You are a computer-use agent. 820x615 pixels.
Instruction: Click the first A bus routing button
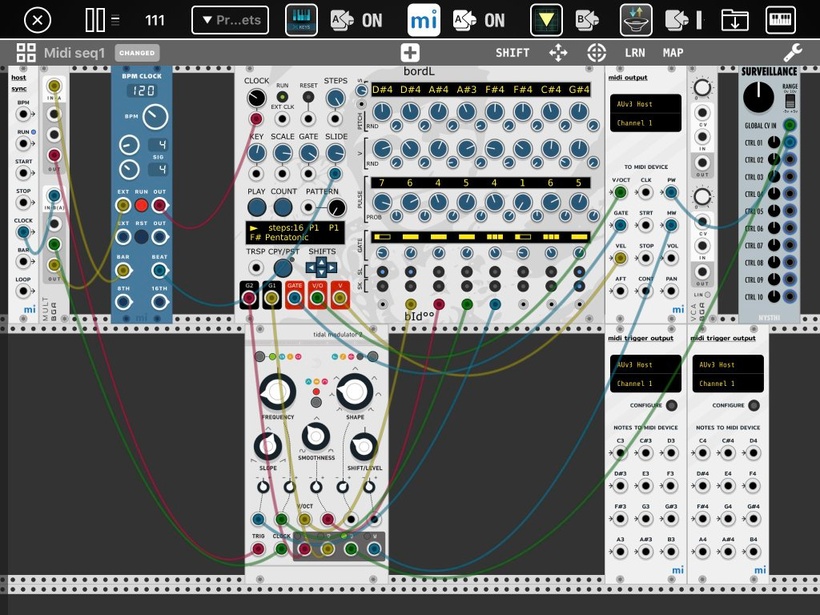343,20
